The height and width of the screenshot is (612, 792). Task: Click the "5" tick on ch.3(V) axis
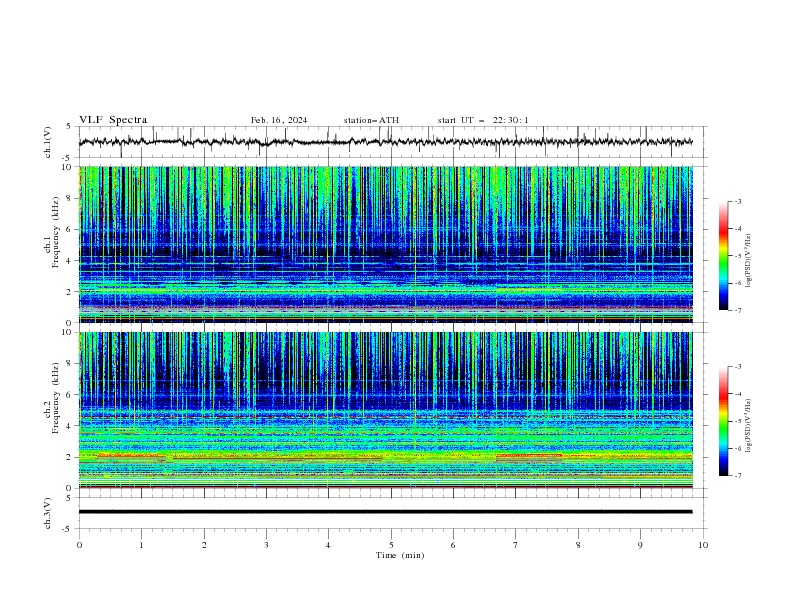[69, 498]
